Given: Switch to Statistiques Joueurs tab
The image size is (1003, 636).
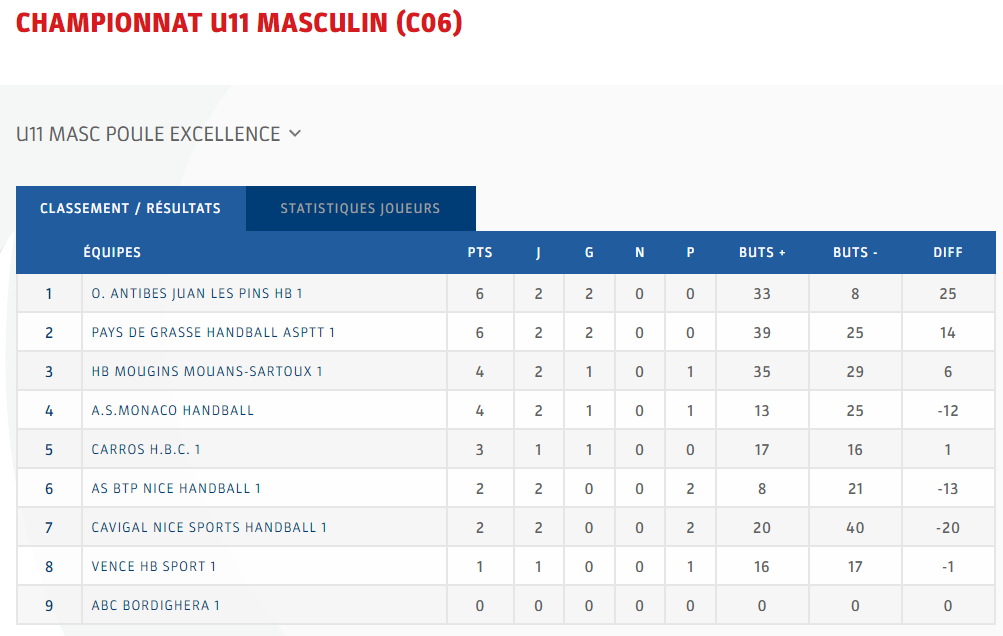Looking at the screenshot, I should tap(361, 209).
